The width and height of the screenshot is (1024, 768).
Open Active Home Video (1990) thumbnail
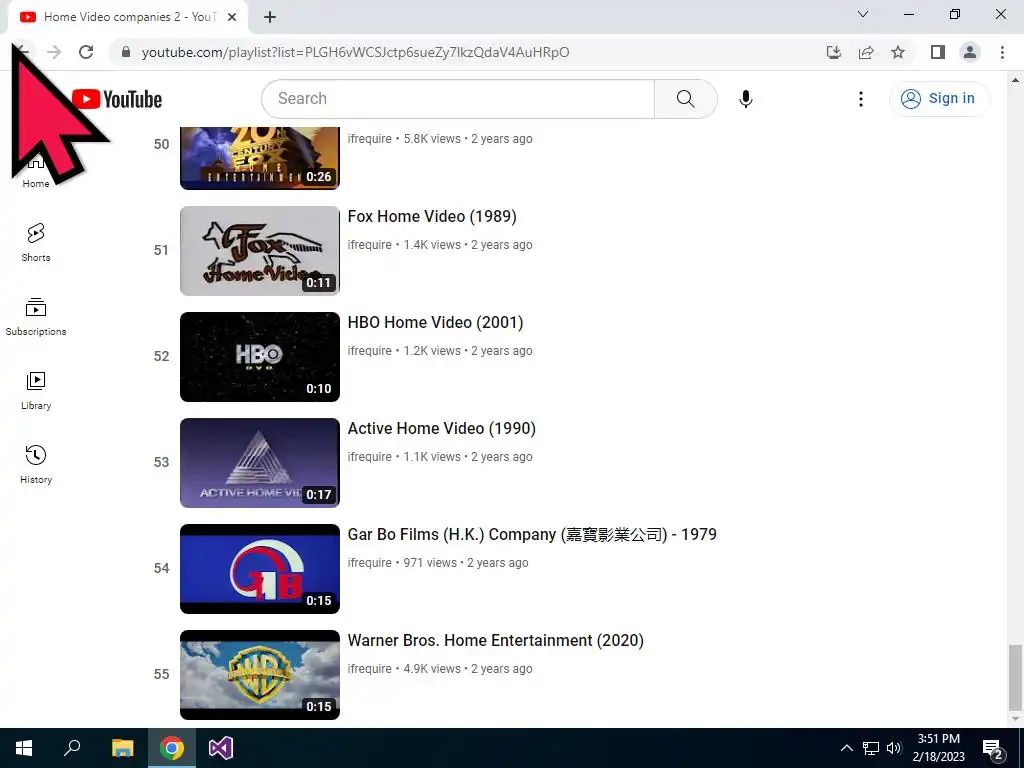coord(260,462)
